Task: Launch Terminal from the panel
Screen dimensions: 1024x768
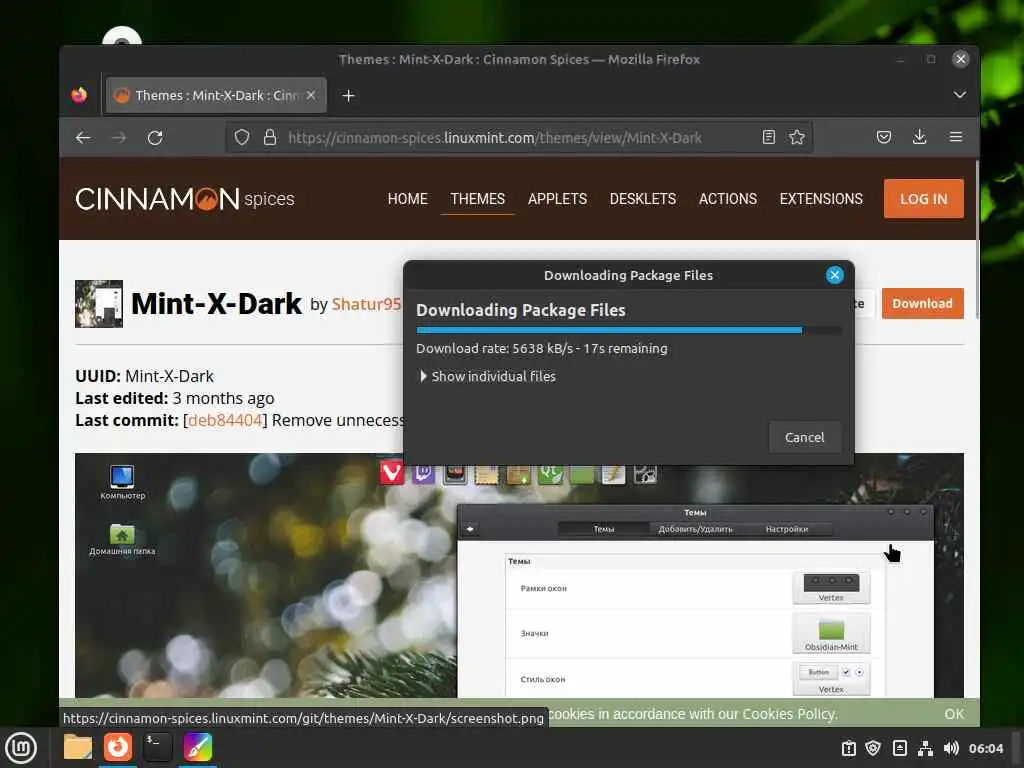Action: 158,747
